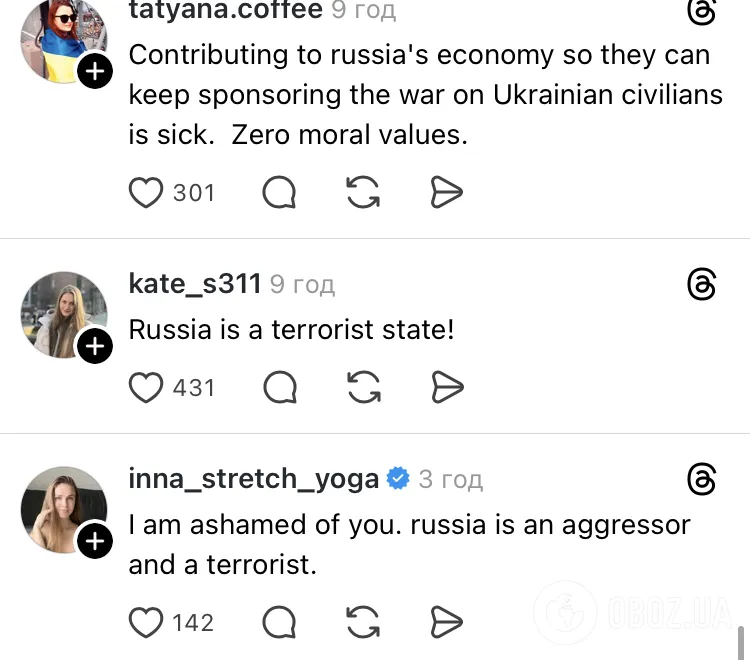Viewport: 750px width, 660px height.
Task: Follow inna_stretch_yoga using plus badge
Action: [x=95, y=541]
